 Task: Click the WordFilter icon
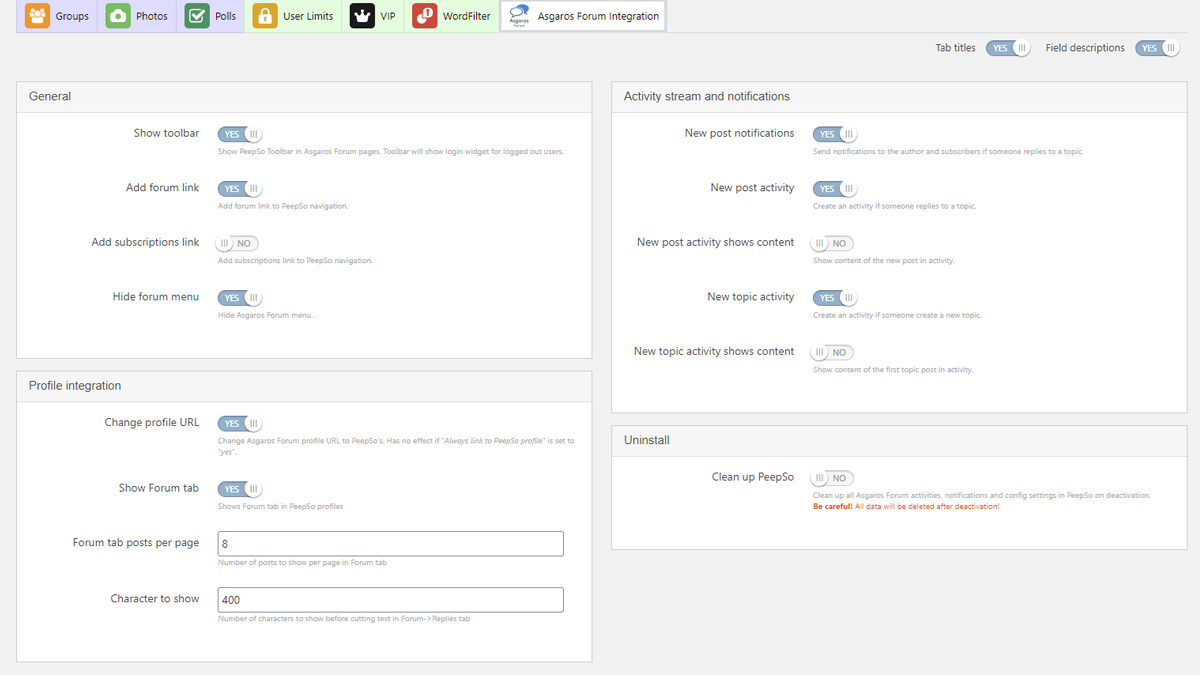point(425,16)
